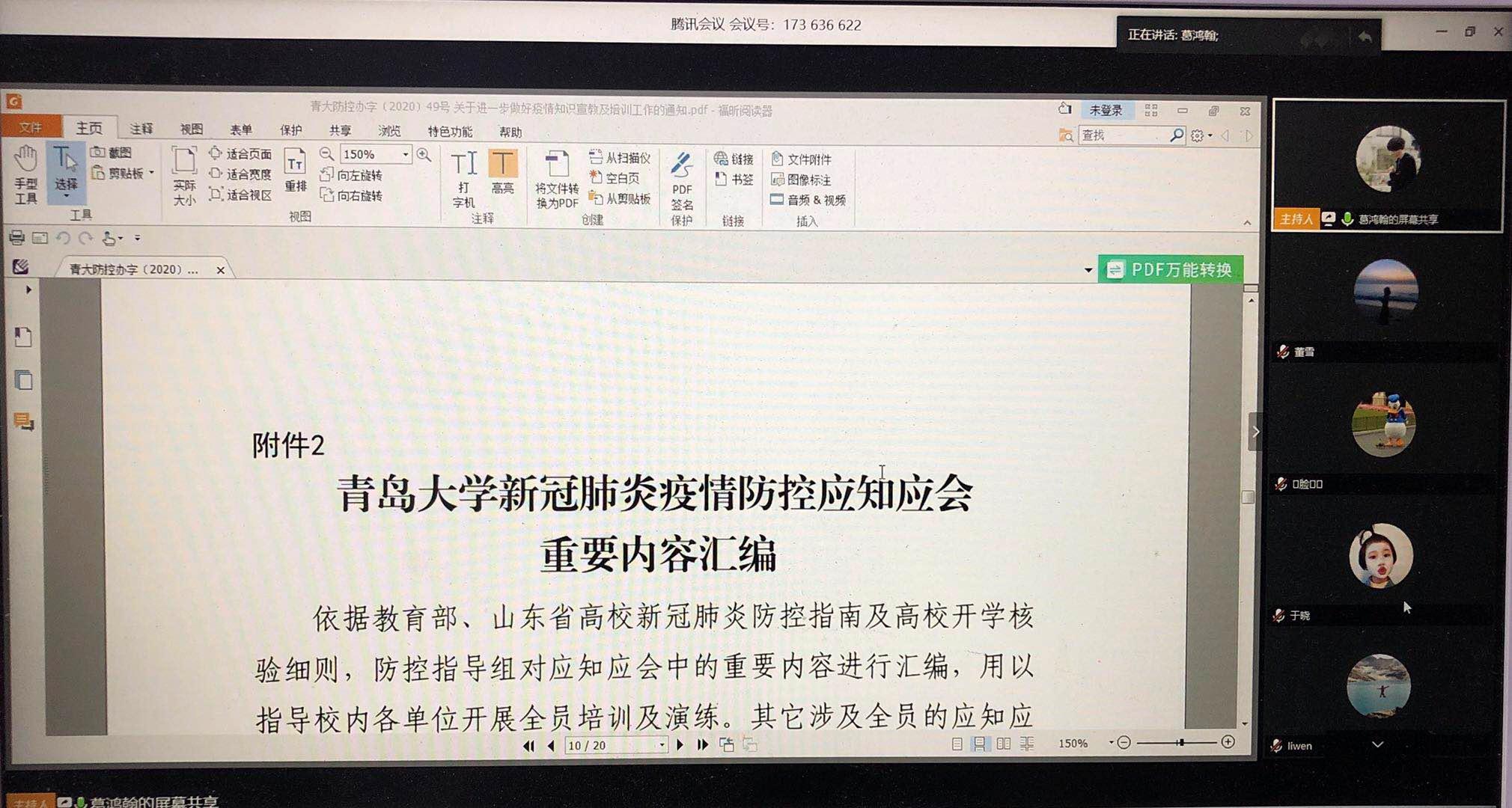
Task: Select single page view in status bar
Action: click(957, 744)
